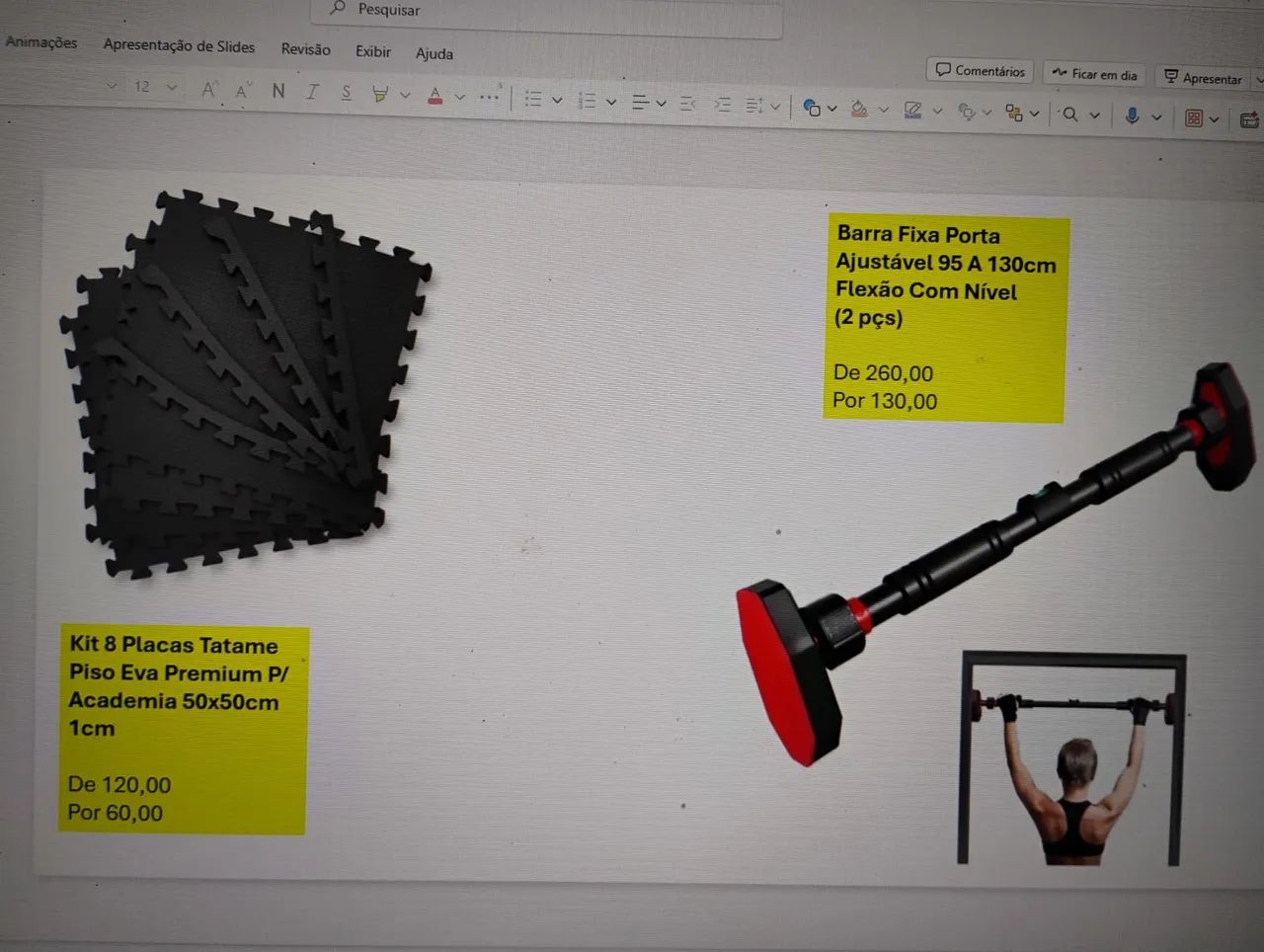Screen dimensions: 1264x952
Task: Click the text alignment icon
Action: (640, 102)
